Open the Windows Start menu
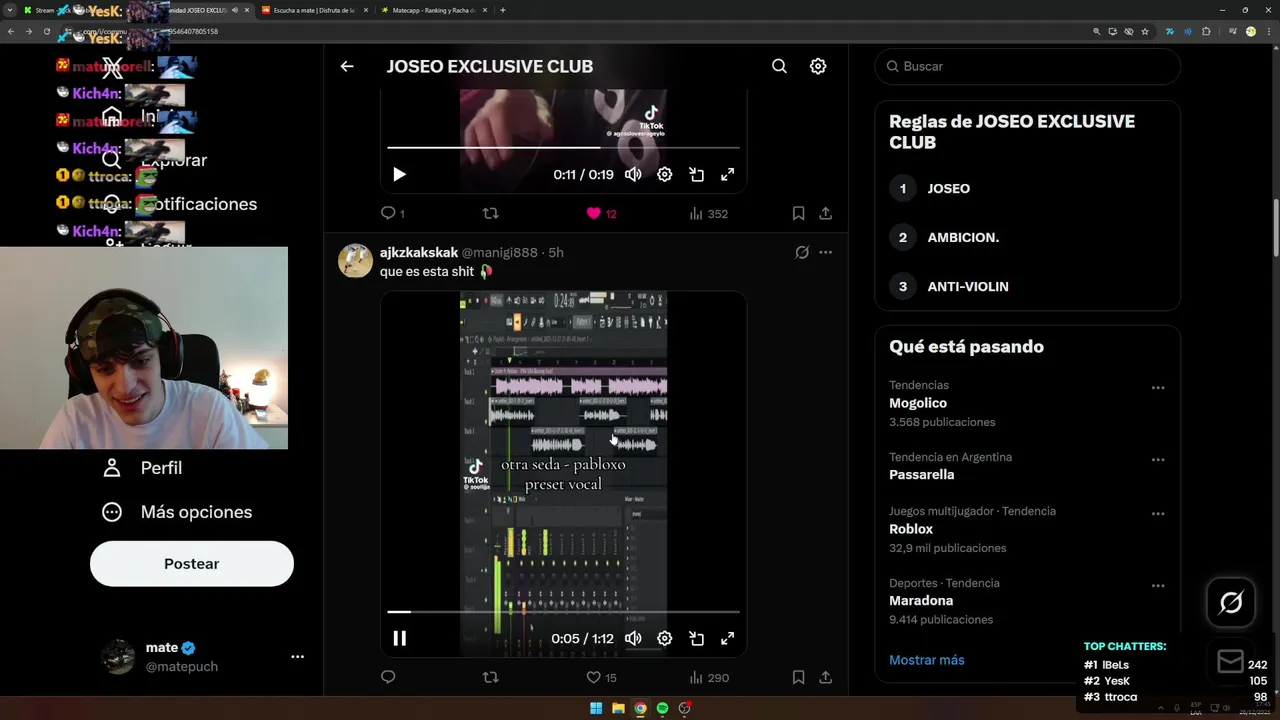1280x720 pixels. pos(596,708)
